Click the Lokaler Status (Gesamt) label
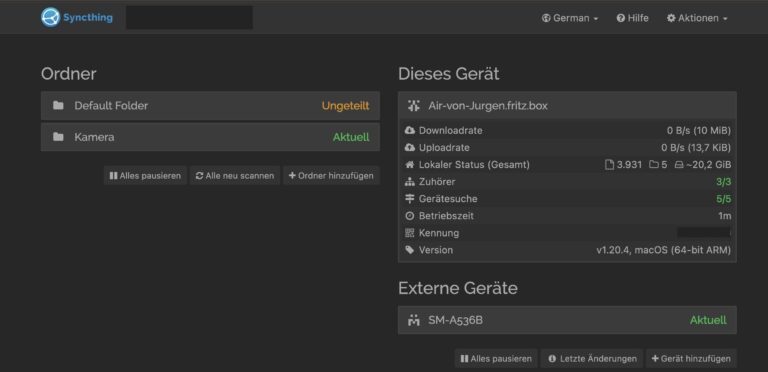 [474, 164]
